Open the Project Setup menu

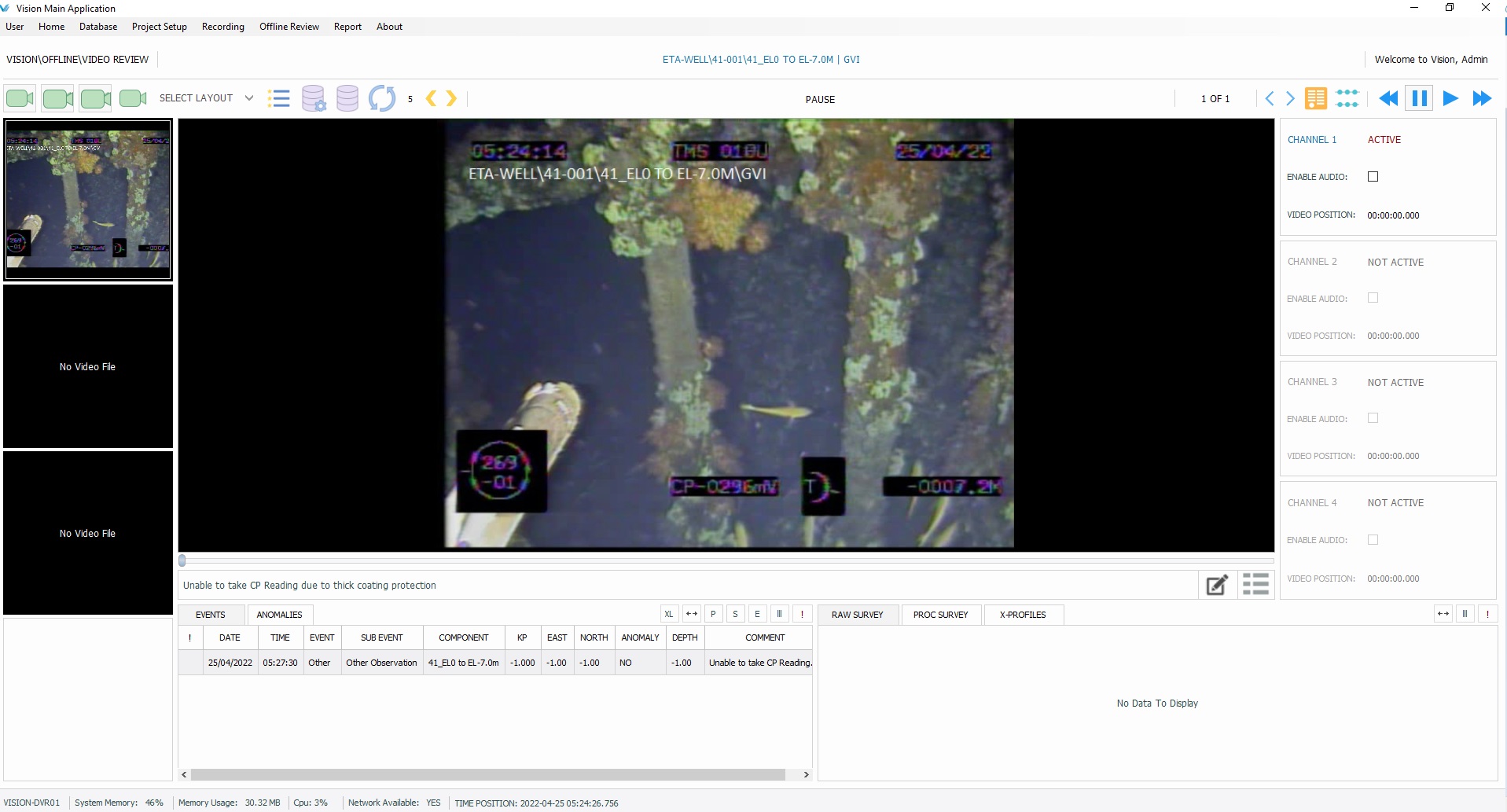160,27
